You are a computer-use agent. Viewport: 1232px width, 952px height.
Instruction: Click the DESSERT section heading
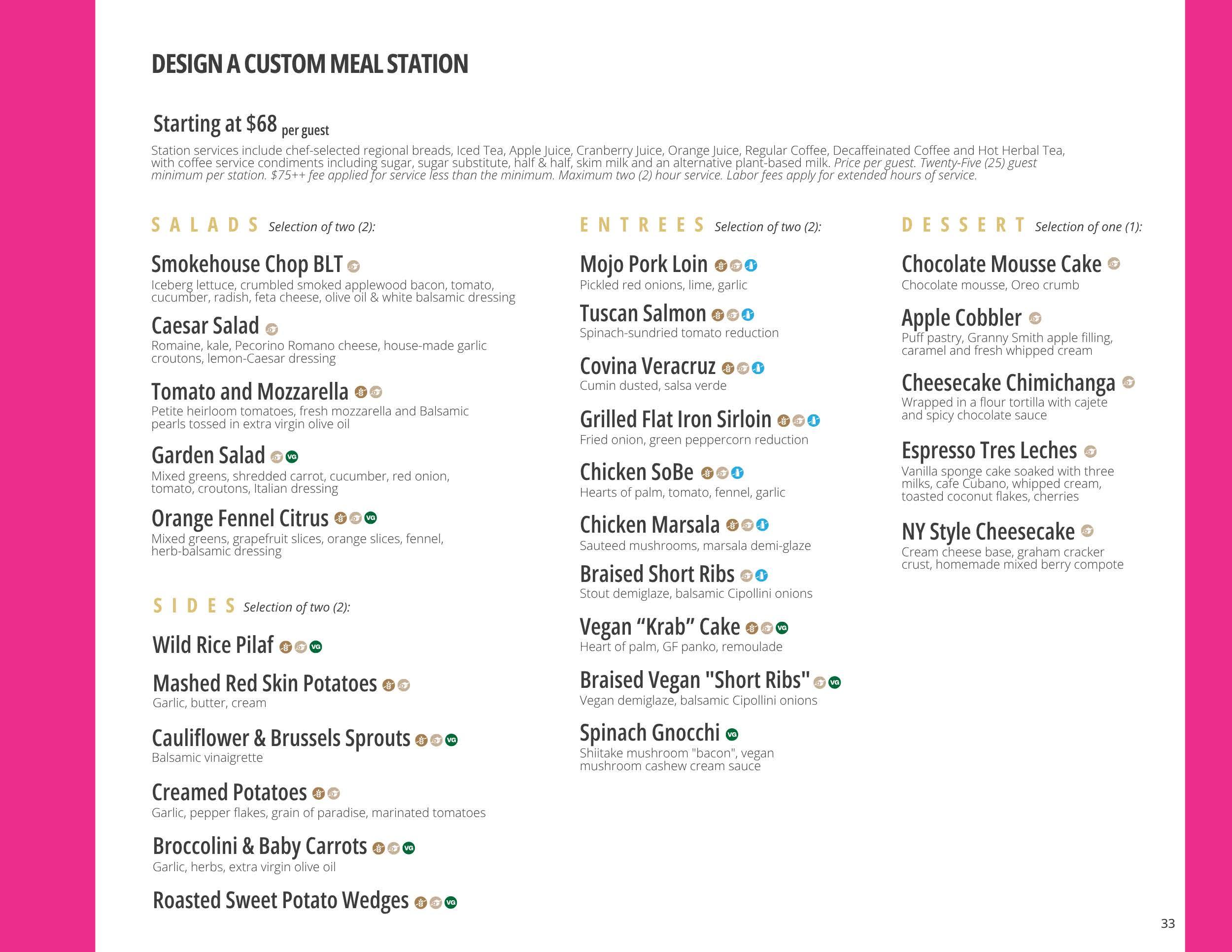963,225
